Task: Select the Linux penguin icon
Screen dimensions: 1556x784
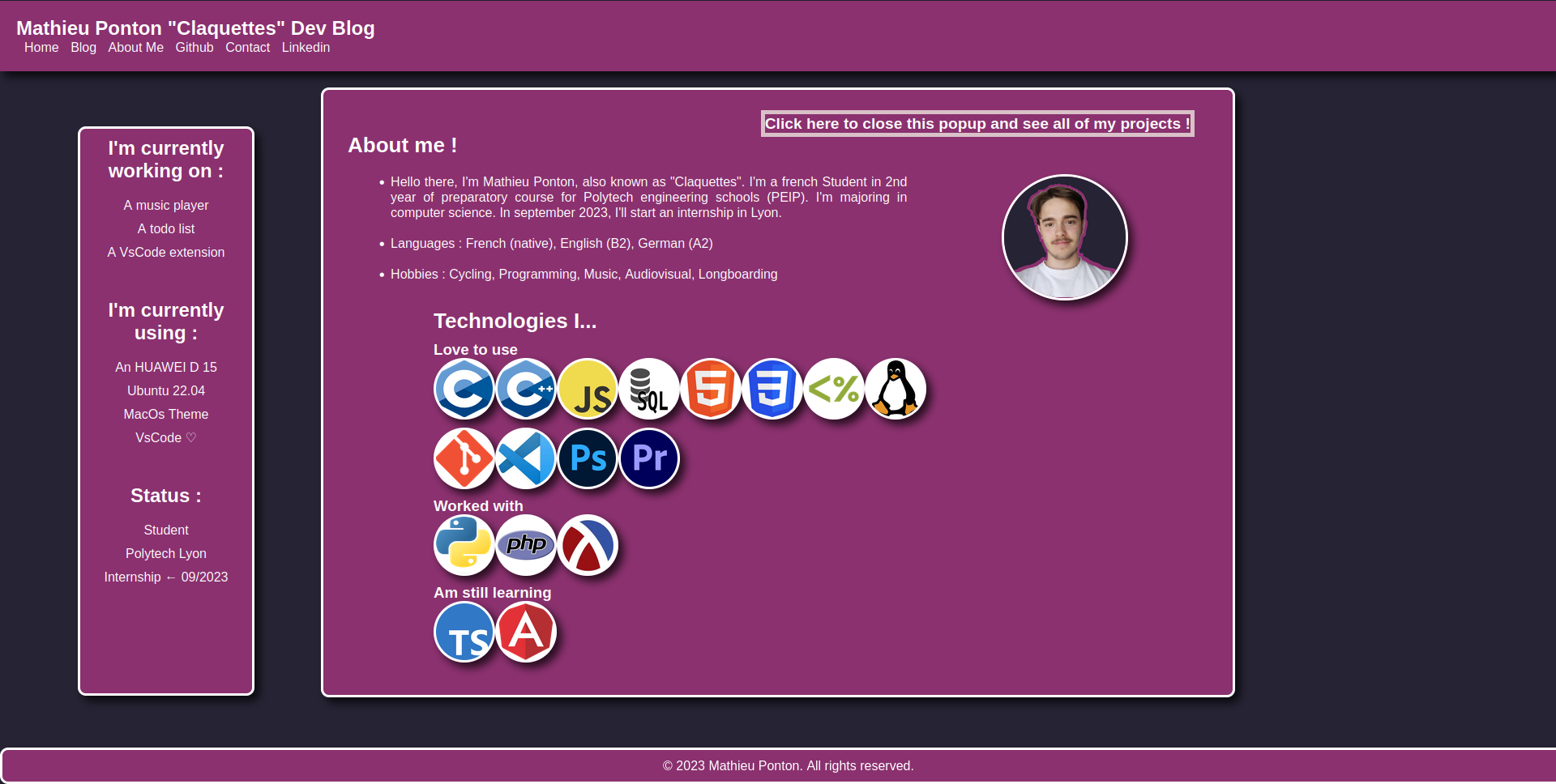Action: click(896, 389)
